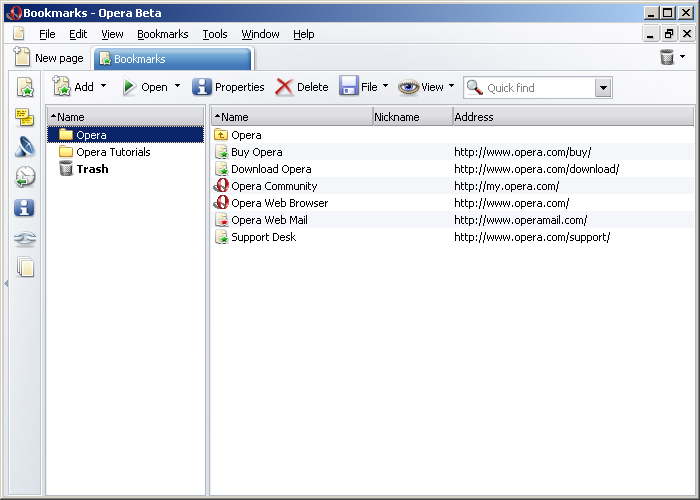Open the Info panel in the sidebar

point(25,208)
